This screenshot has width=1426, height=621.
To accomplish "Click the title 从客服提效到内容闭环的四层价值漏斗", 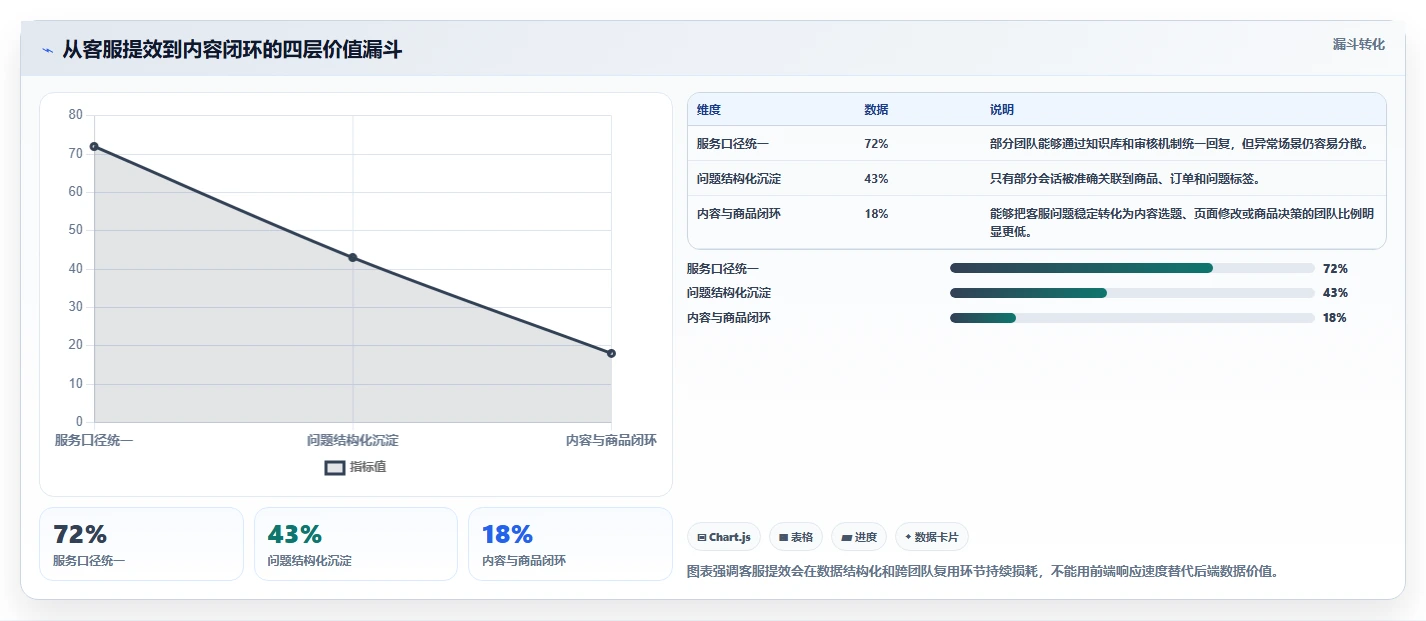I will 232,50.
